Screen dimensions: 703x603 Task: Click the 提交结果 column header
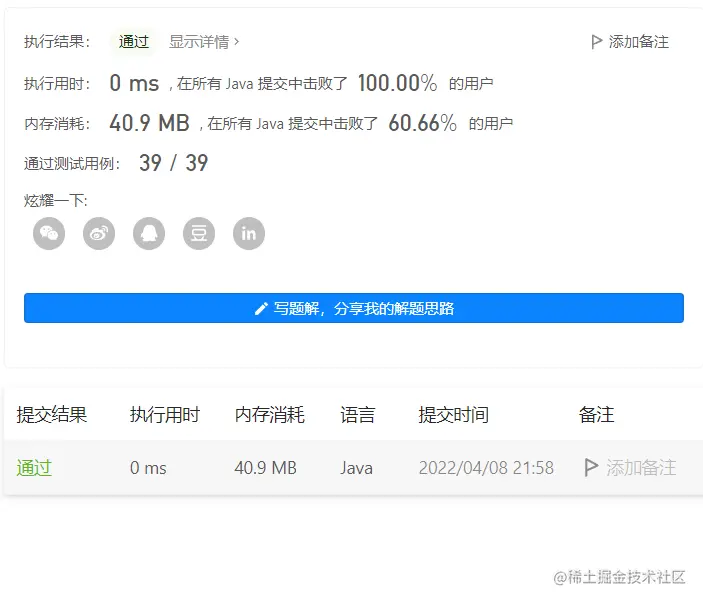pyautogui.click(x=52, y=414)
